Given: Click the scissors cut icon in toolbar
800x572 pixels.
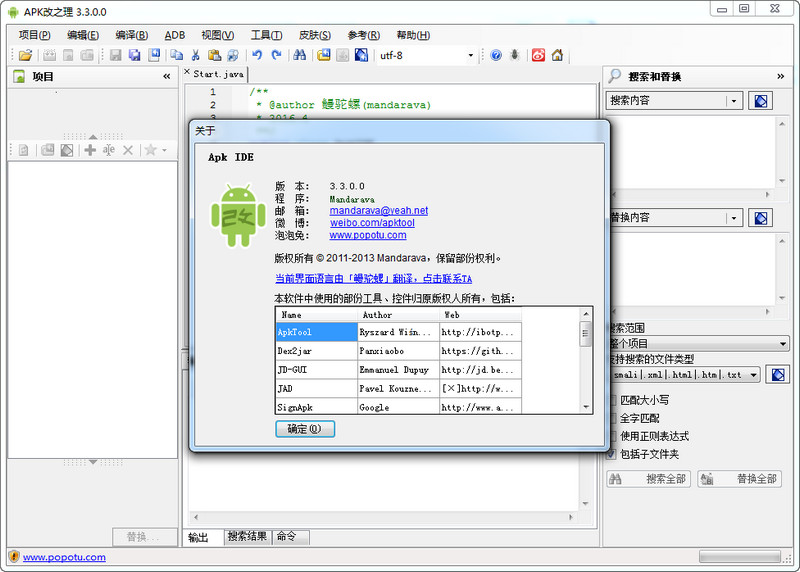Looking at the screenshot, I should (196, 55).
